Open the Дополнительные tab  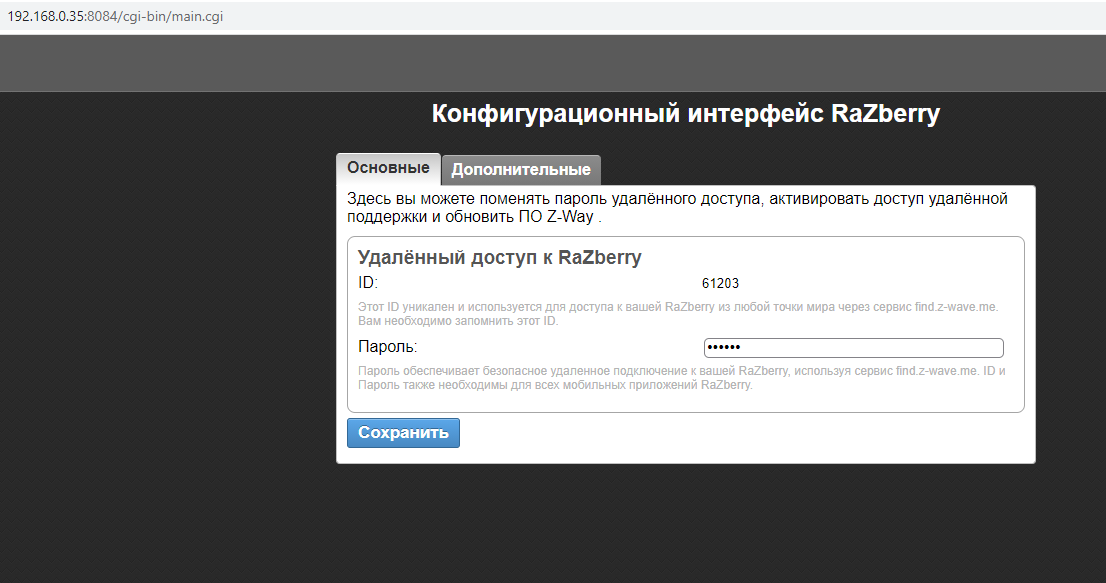[521, 170]
